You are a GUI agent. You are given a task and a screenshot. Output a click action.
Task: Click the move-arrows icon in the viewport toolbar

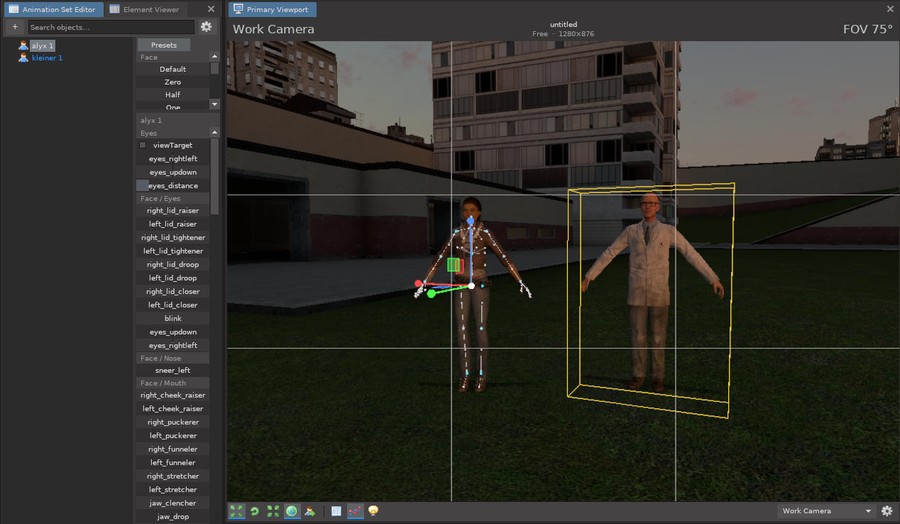click(236, 511)
